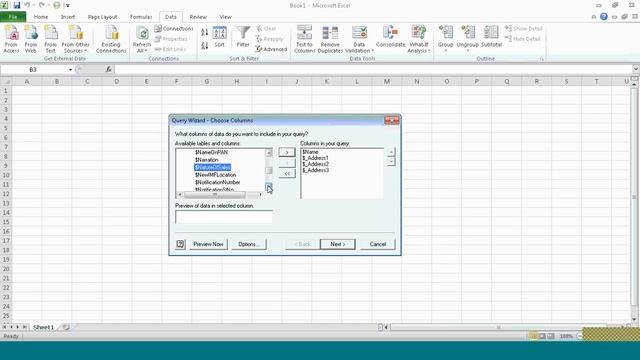
Task: Open the Group dropdown
Action: pos(446,48)
